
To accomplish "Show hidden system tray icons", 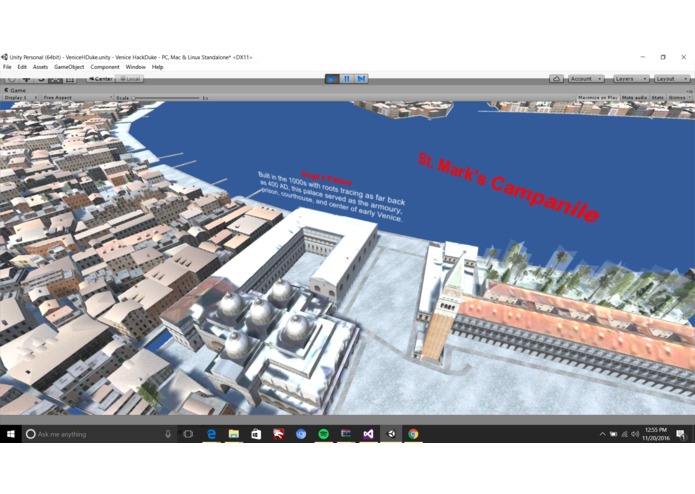I will [602, 434].
